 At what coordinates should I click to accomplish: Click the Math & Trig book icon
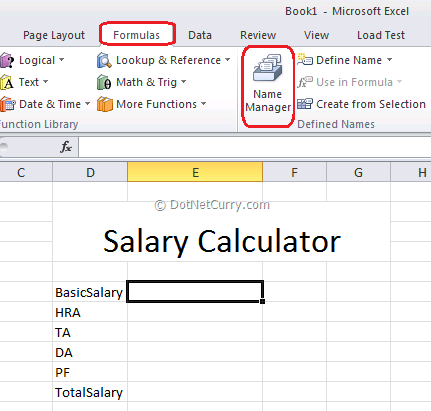point(104,82)
